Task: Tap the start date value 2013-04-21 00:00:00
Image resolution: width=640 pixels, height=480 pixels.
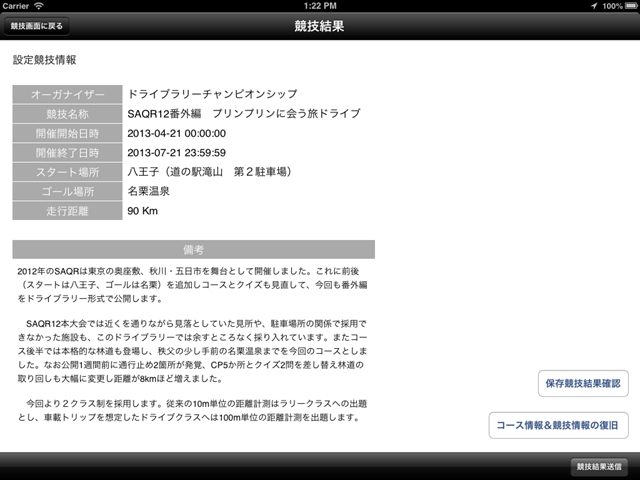Action: coord(177,133)
